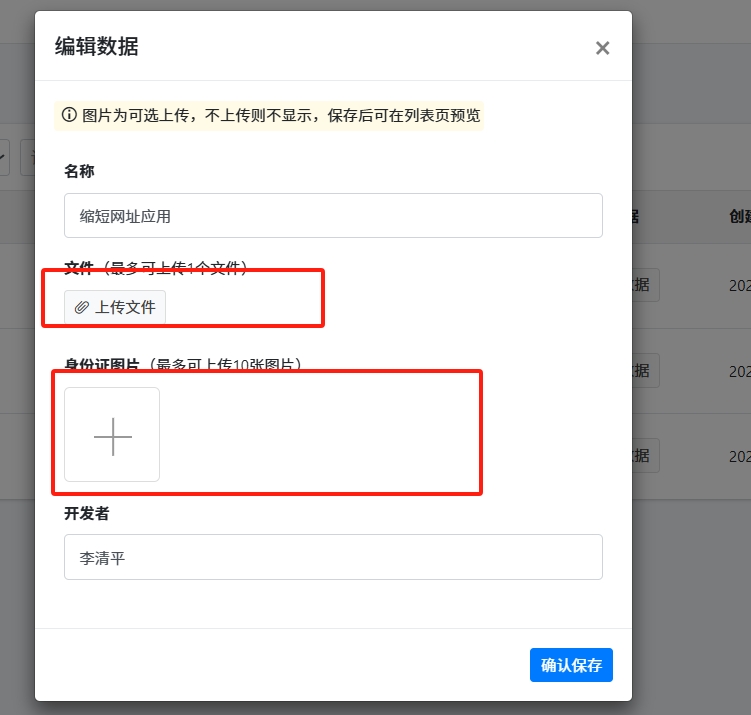This screenshot has height=715, width=751.
Task: Click the plus icon to add 身份证图片
Action: (x=112, y=436)
